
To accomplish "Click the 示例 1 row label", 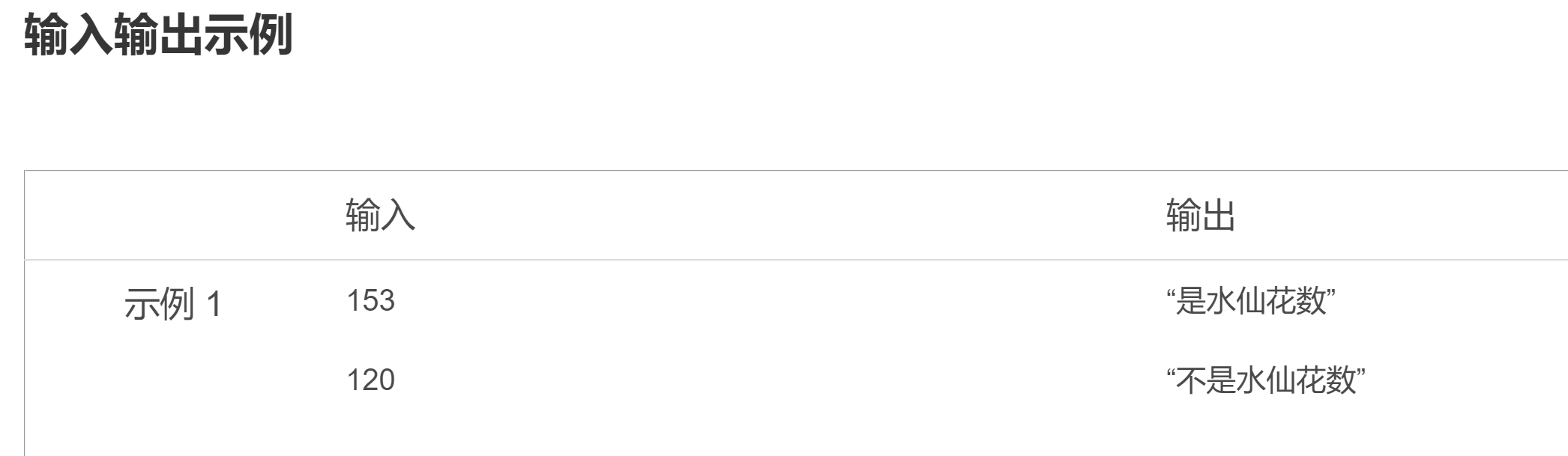I will pyautogui.click(x=172, y=305).
